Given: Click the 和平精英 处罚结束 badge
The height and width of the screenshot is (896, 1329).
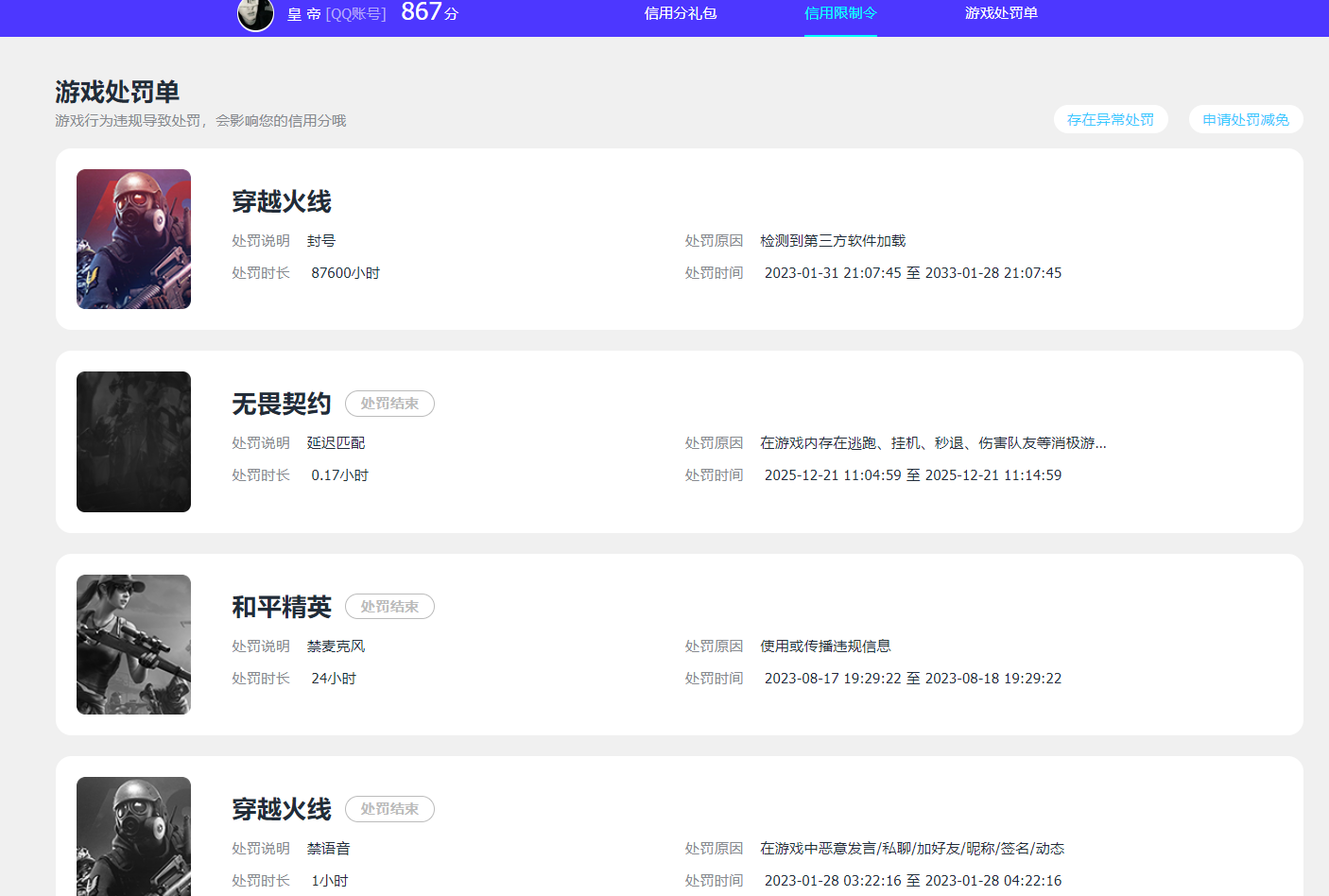Looking at the screenshot, I should coord(389,606).
